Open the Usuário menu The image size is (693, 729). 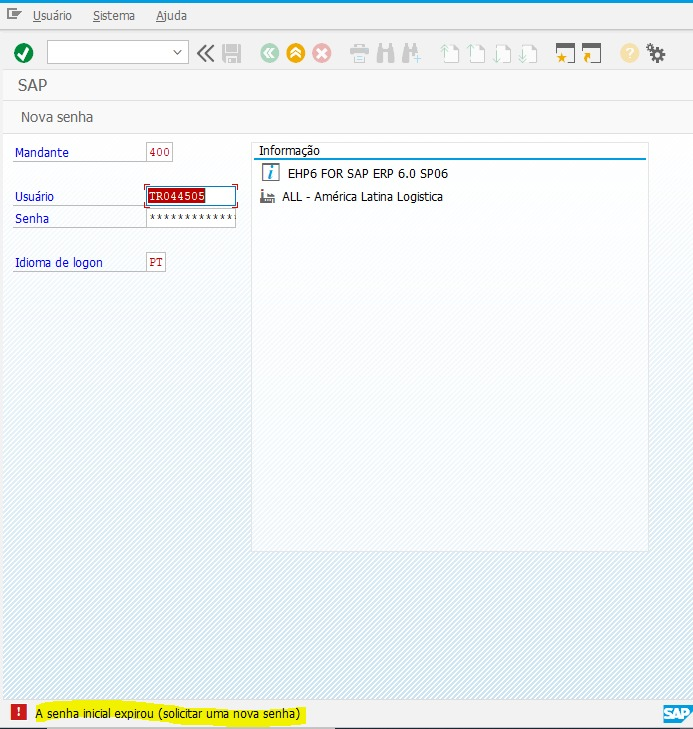52,16
